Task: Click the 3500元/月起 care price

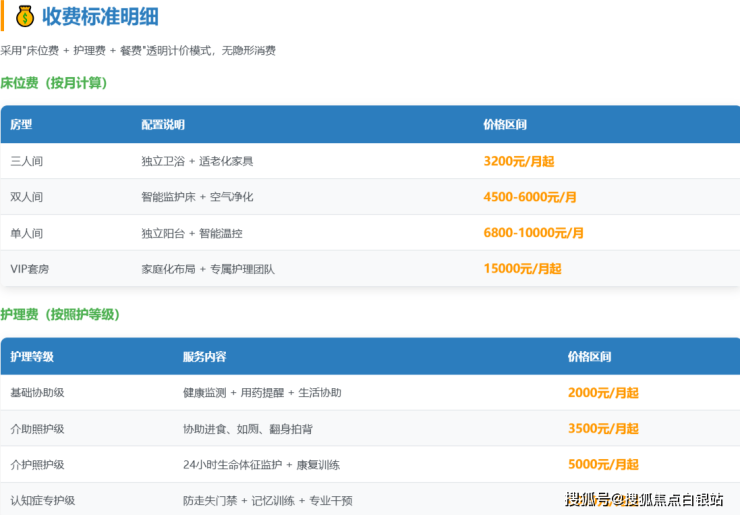Action: coord(603,429)
